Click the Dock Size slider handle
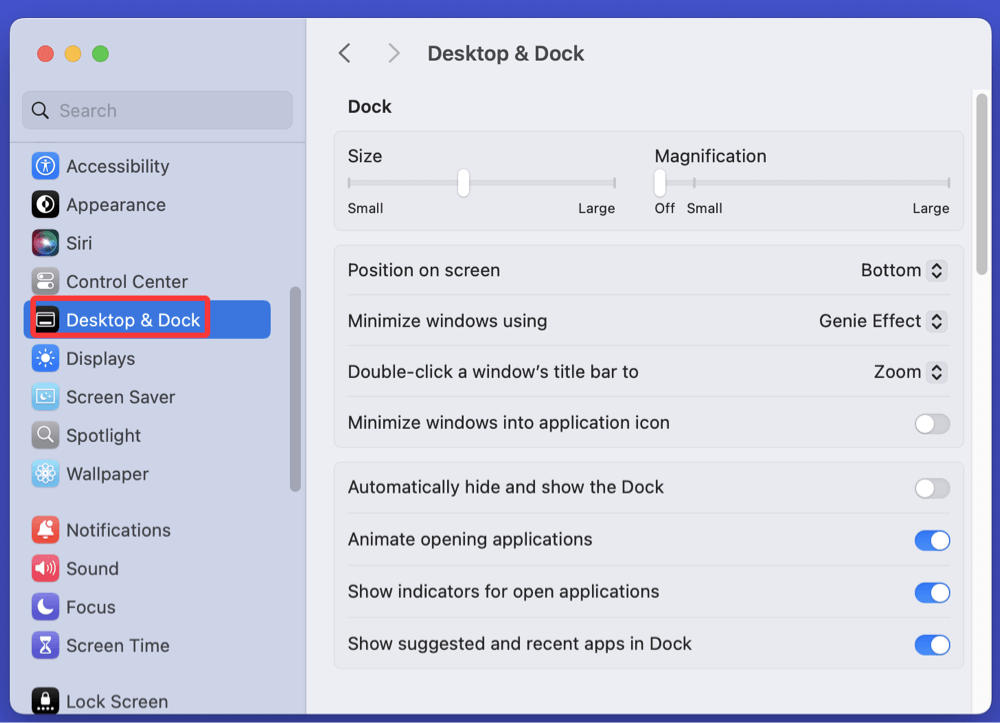The image size is (1000, 723). [463, 183]
